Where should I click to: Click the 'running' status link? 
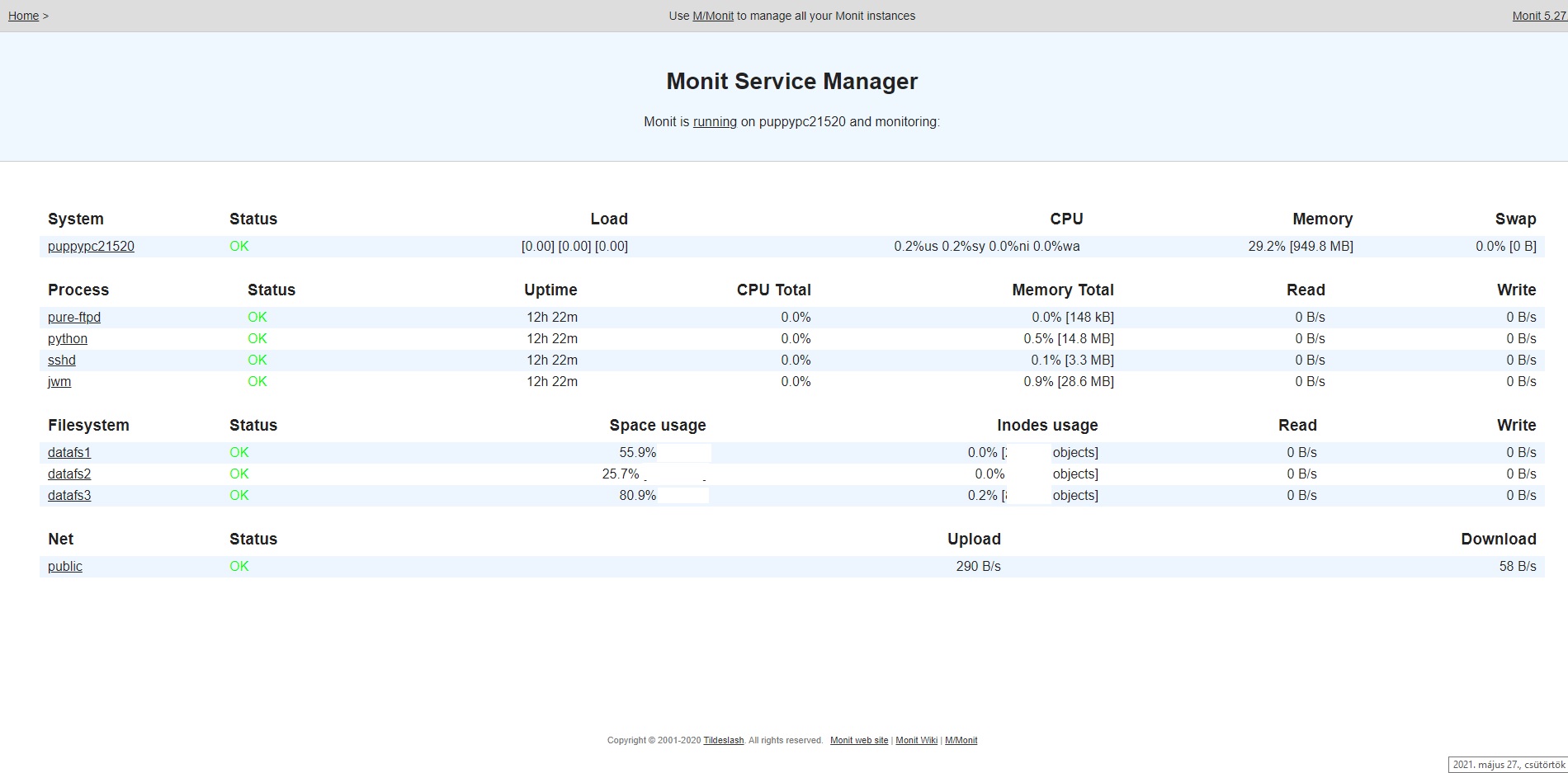tap(715, 121)
